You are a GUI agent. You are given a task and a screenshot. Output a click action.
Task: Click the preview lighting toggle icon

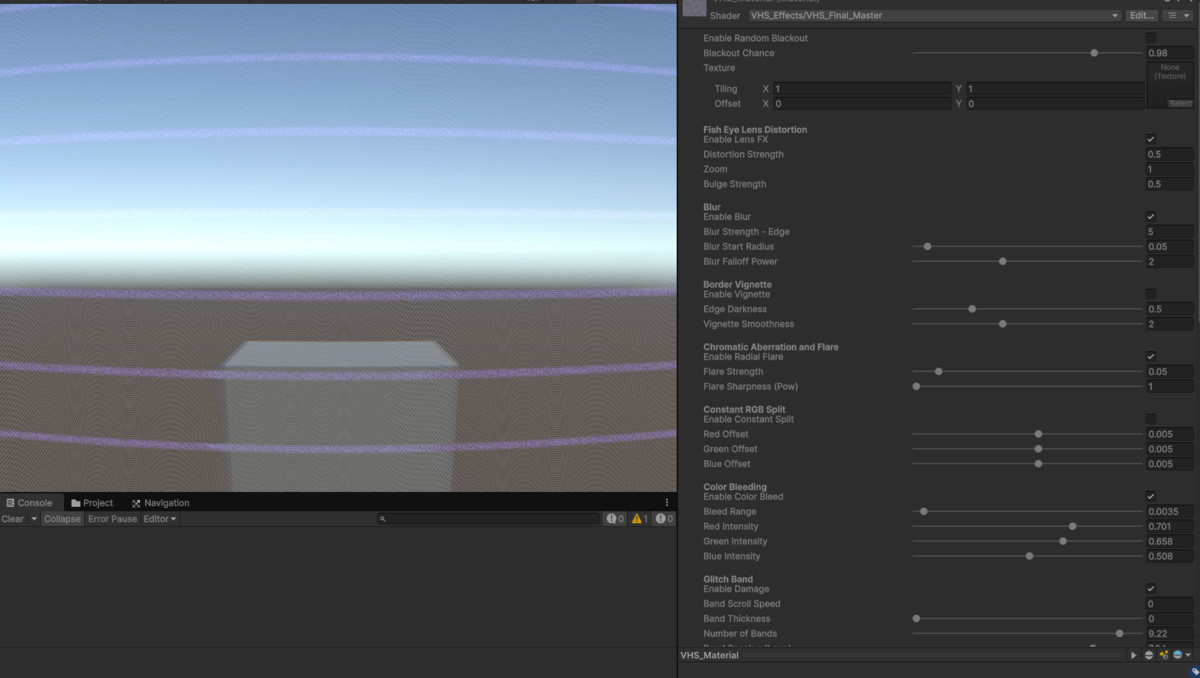(1163, 656)
